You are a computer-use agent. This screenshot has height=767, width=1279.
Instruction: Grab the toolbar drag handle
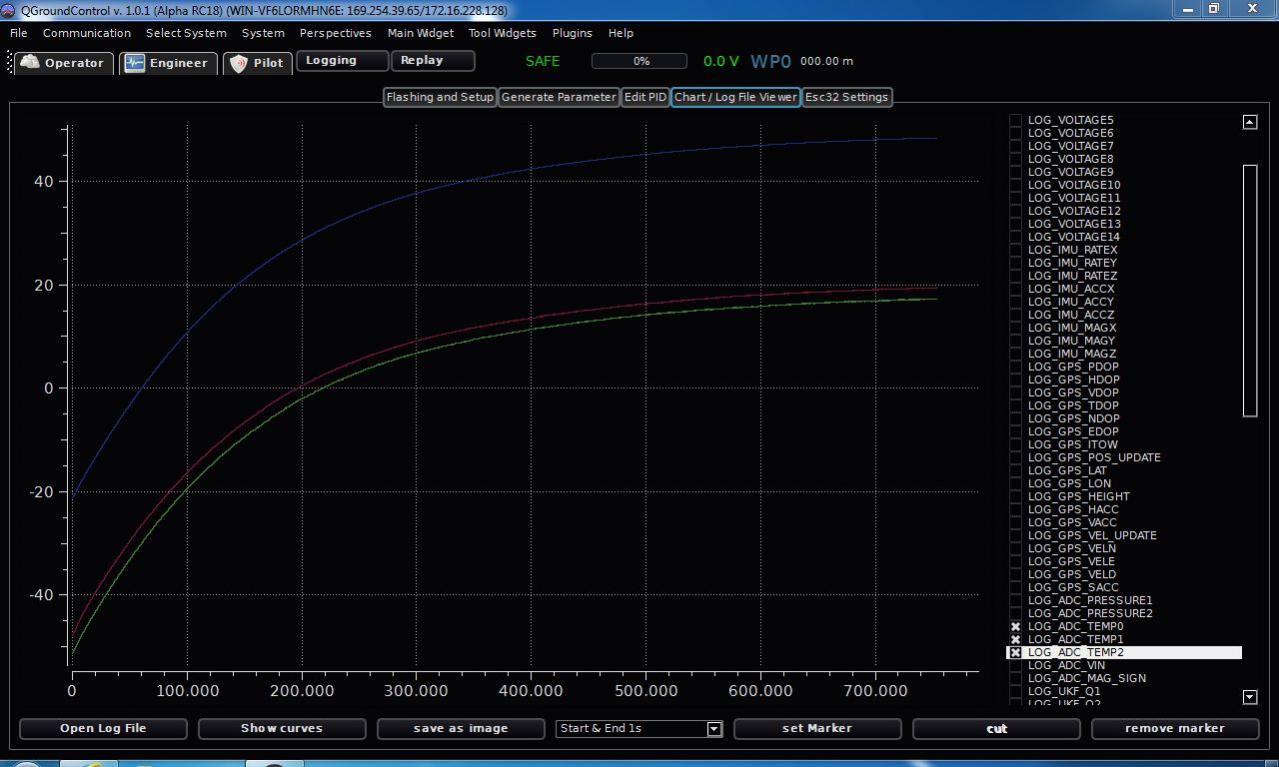10,63
